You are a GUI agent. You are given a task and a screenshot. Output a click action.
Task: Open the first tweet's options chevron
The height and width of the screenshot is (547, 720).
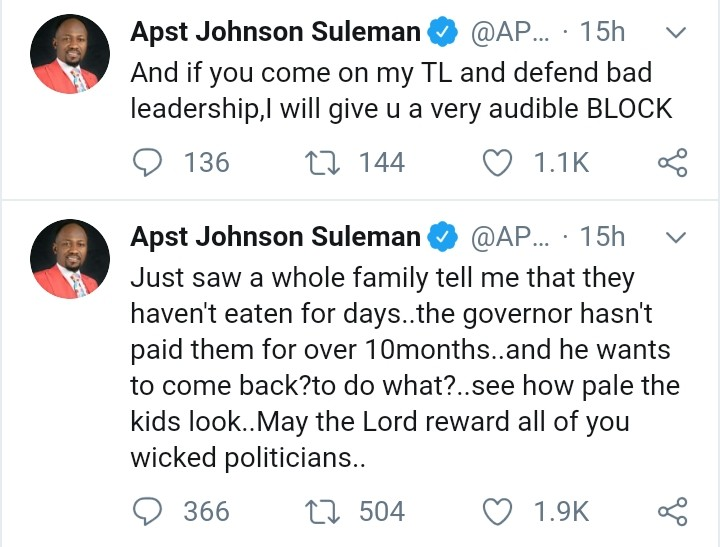coord(677,33)
